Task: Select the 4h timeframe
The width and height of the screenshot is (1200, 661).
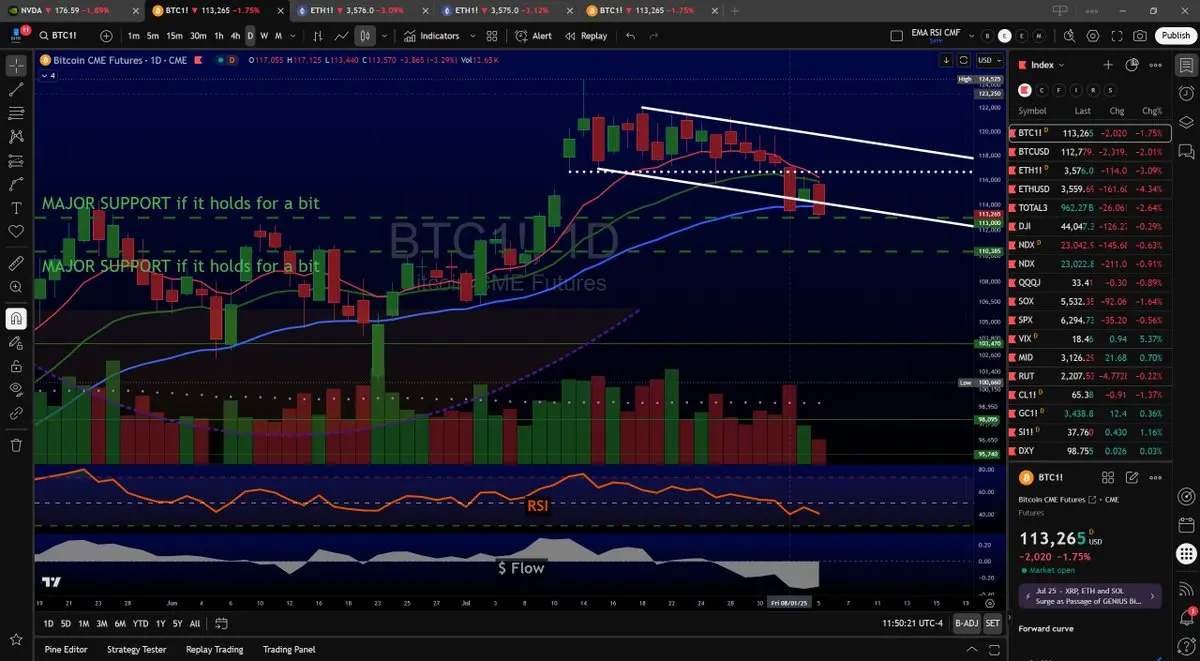Action: 236,35
